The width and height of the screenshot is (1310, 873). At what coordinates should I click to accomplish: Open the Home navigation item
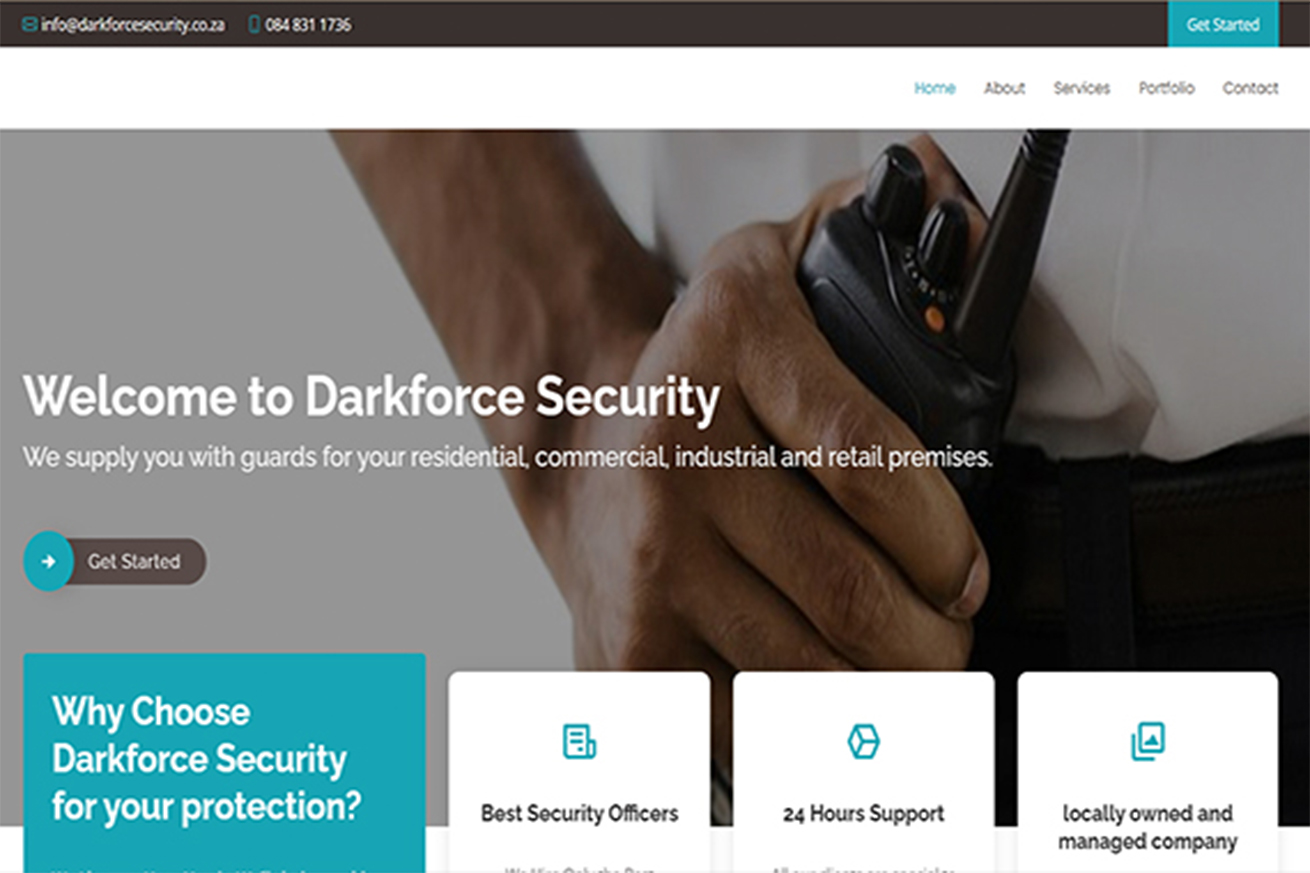coord(935,88)
